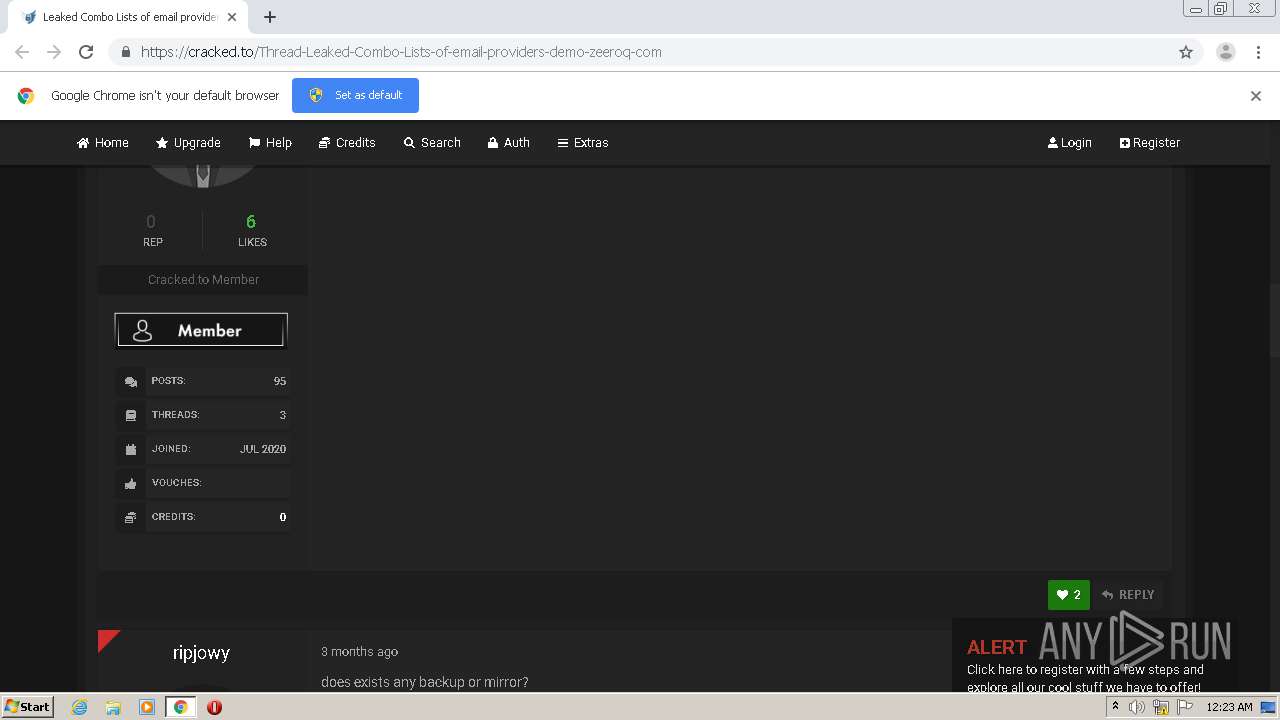The image size is (1280, 720).
Task: Switch to Chrome taskbar icon
Action: (x=181, y=707)
